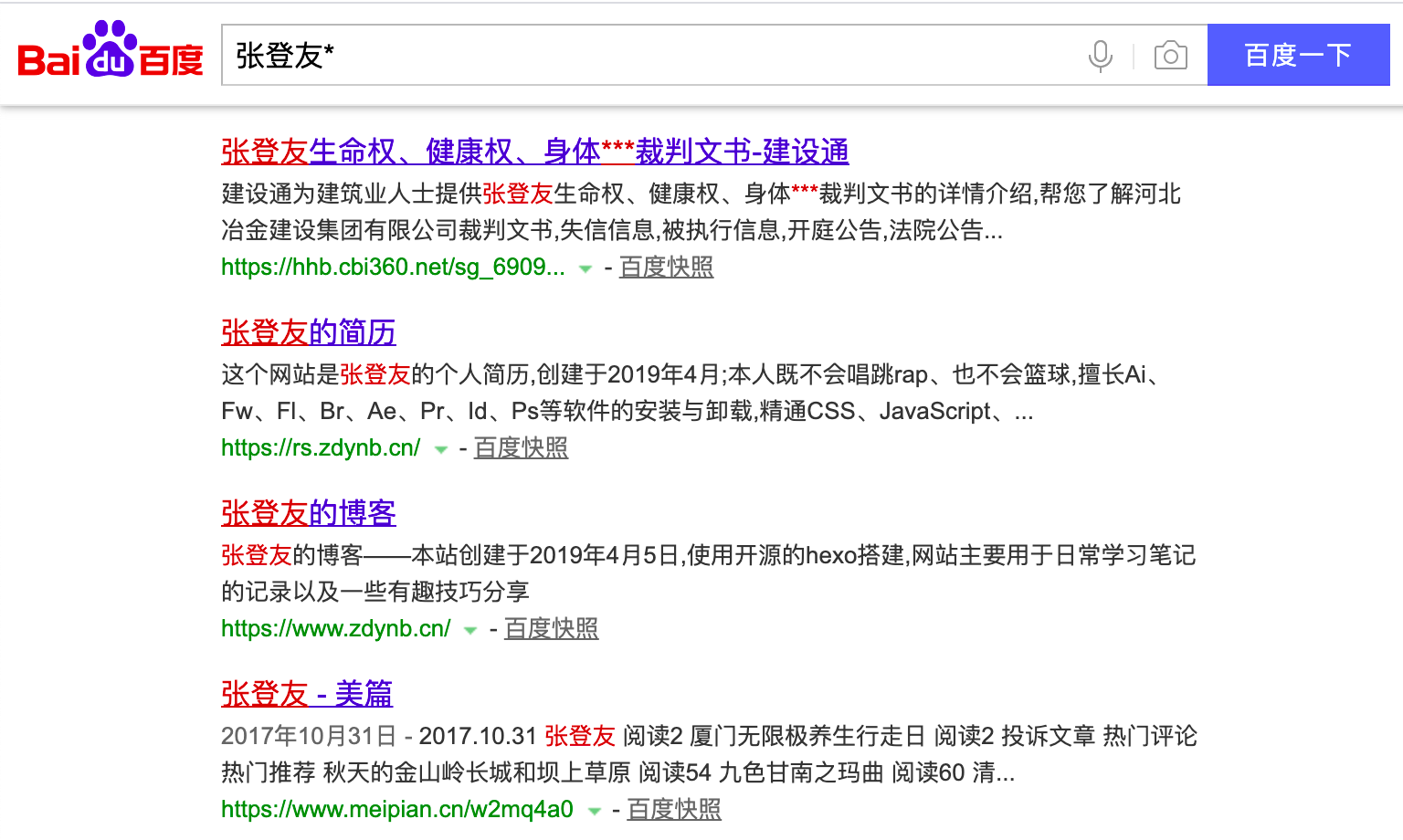Click snippet line 热门推荐 秋天的金山岭长城
This screenshot has width=1403, height=840.
click(618, 773)
